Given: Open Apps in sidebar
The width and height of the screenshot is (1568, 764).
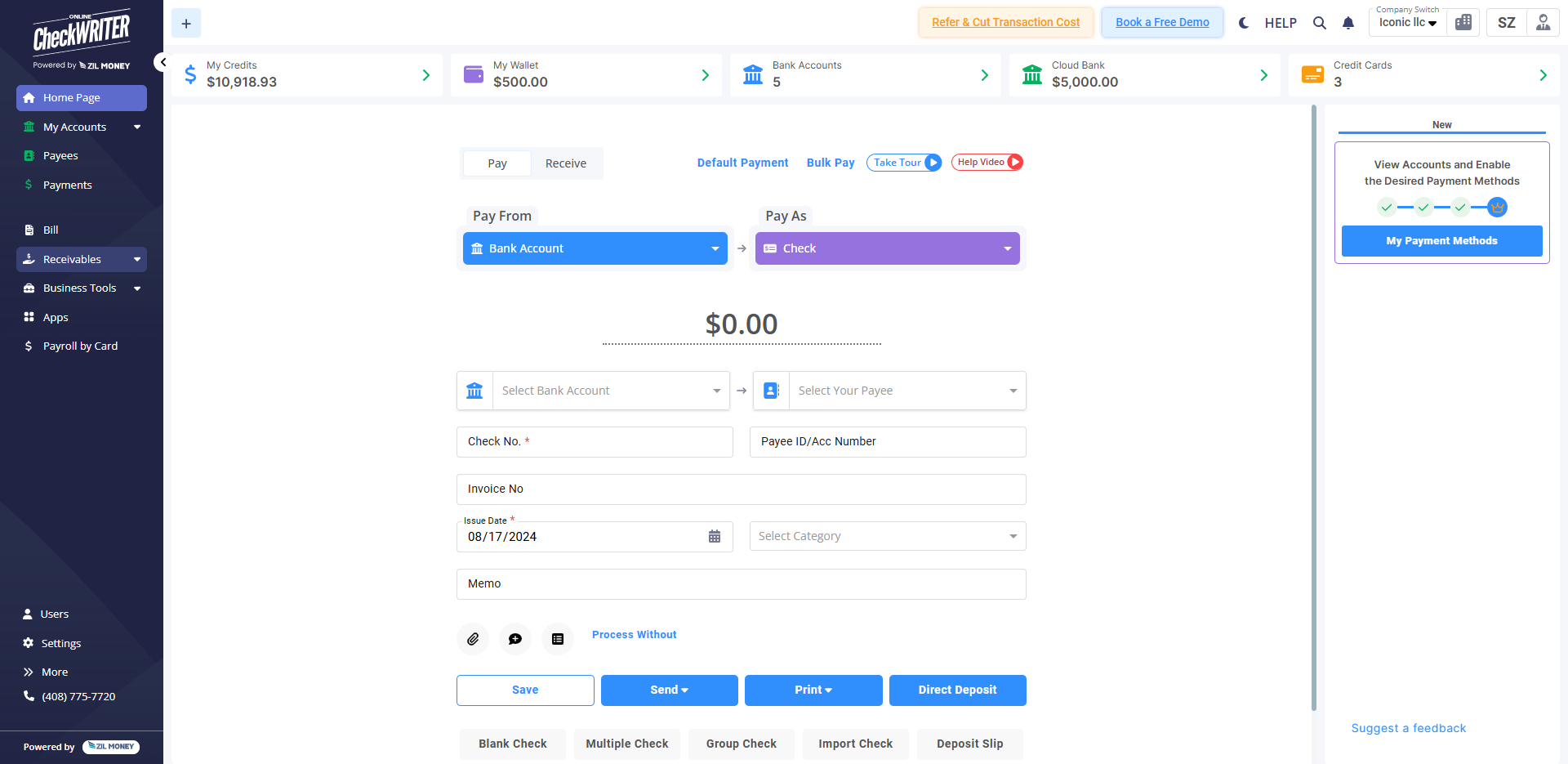Looking at the screenshot, I should pyautogui.click(x=82, y=317).
